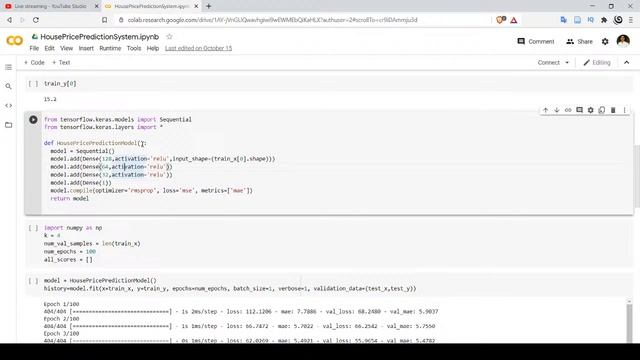This screenshot has height=360, width=640.
Task: Close the YouTube Studio tab
Action: (x=96, y=6)
